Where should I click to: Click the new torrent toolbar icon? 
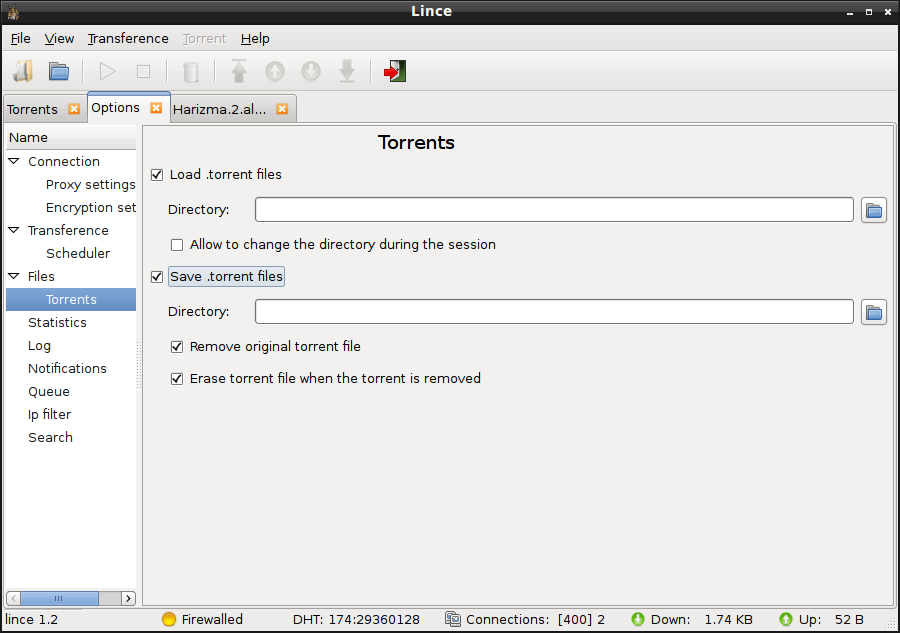[23, 72]
